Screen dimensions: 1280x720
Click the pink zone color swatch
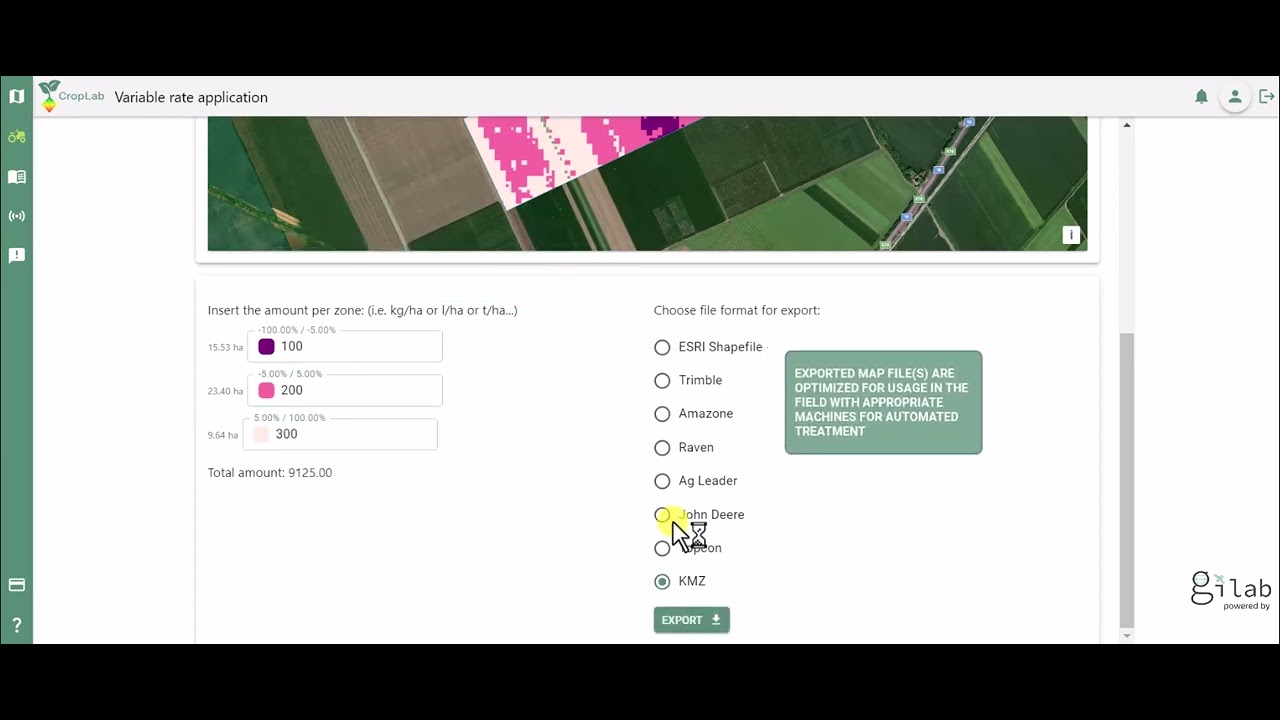coord(266,390)
